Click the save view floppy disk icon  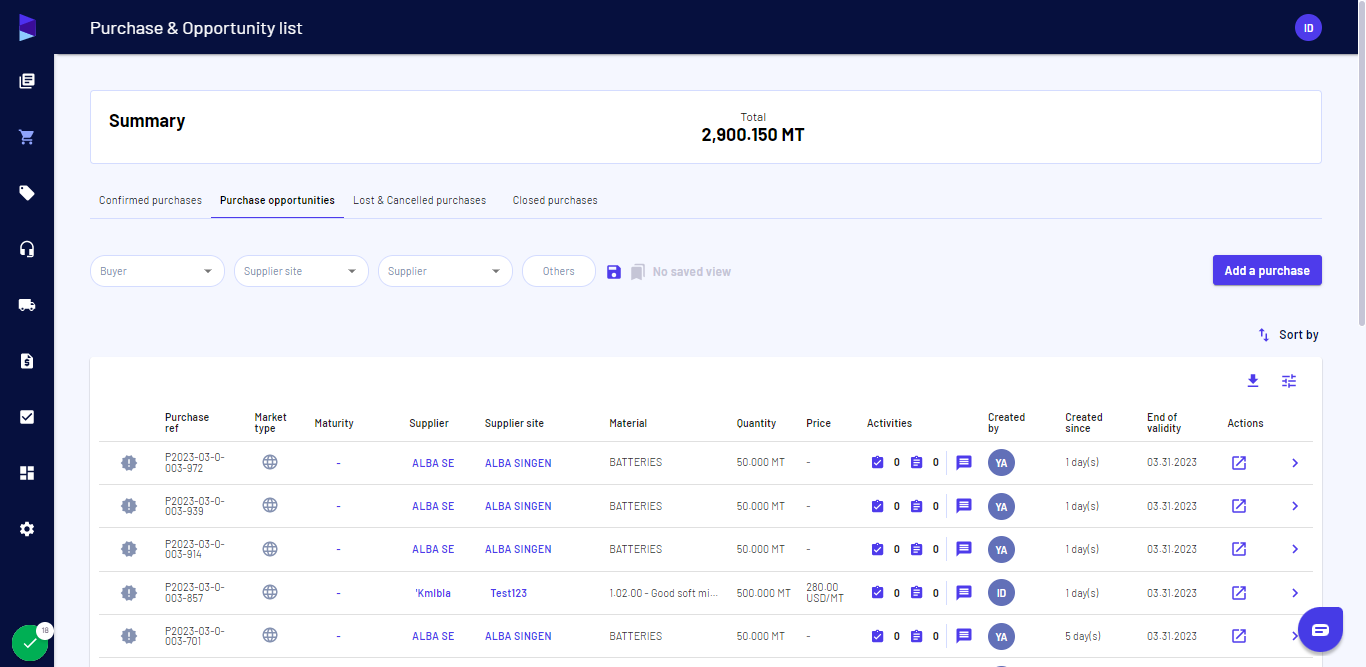pos(614,272)
